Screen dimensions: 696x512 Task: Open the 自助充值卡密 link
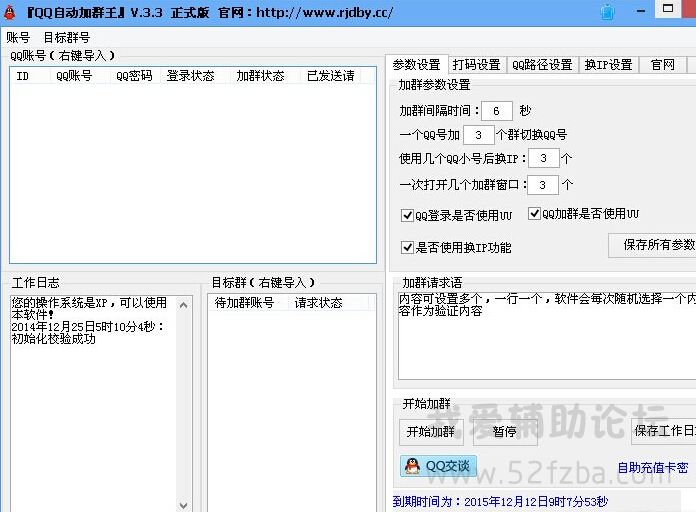pyautogui.click(x=652, y=468)
